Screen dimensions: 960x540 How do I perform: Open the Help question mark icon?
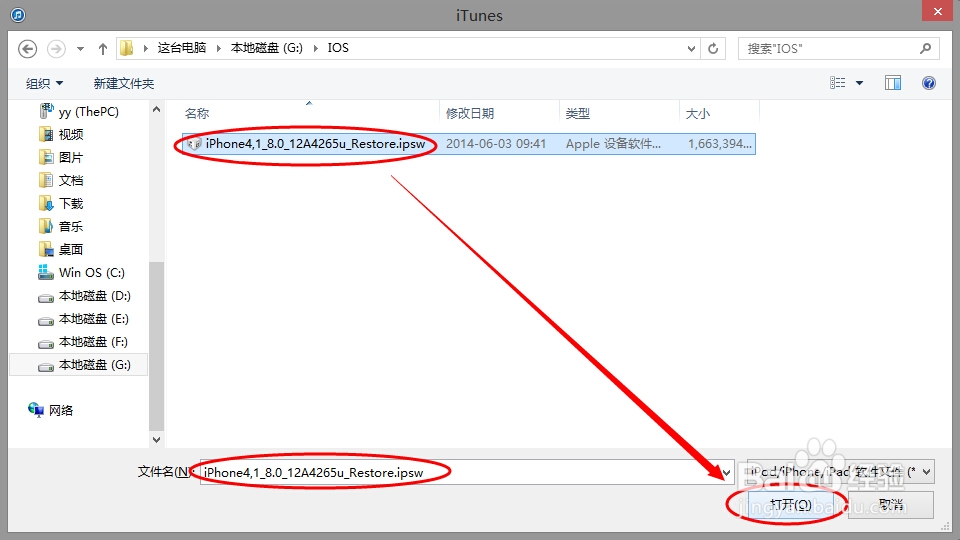[x=929, y=83]
